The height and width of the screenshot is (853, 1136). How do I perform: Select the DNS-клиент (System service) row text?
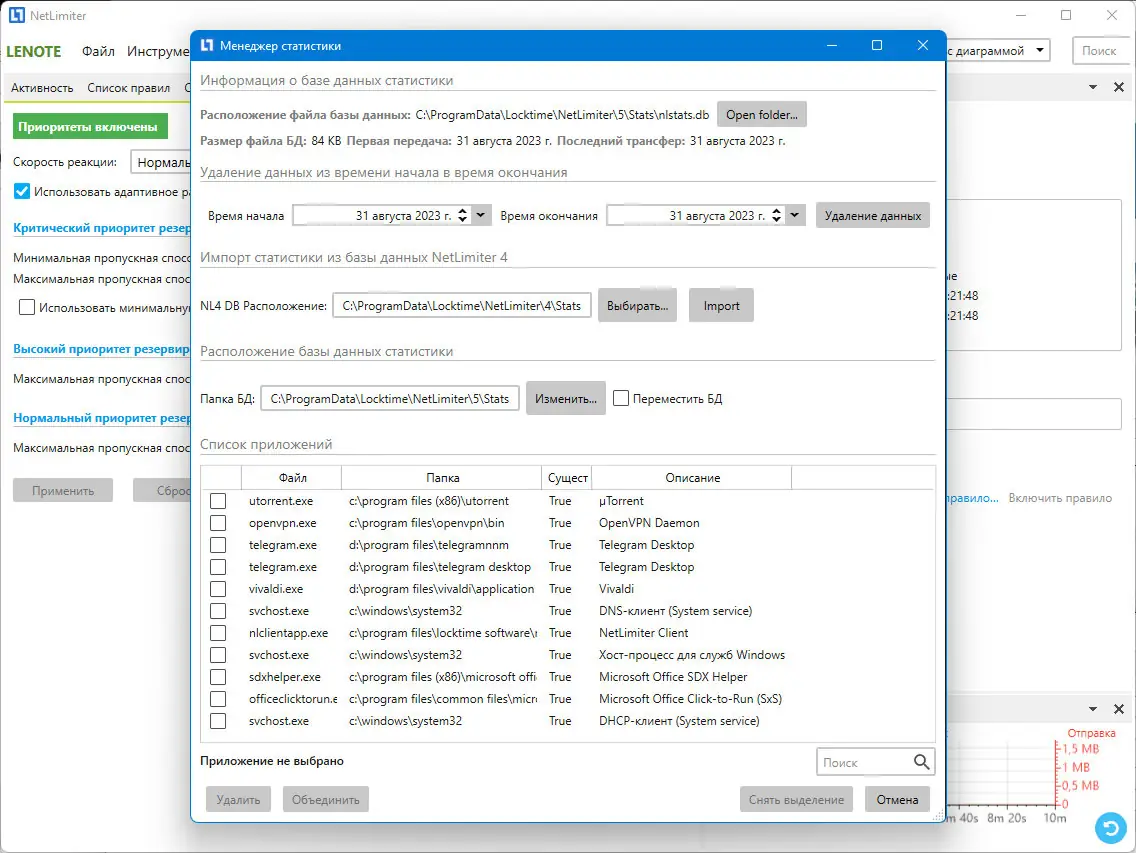[675, 611]
